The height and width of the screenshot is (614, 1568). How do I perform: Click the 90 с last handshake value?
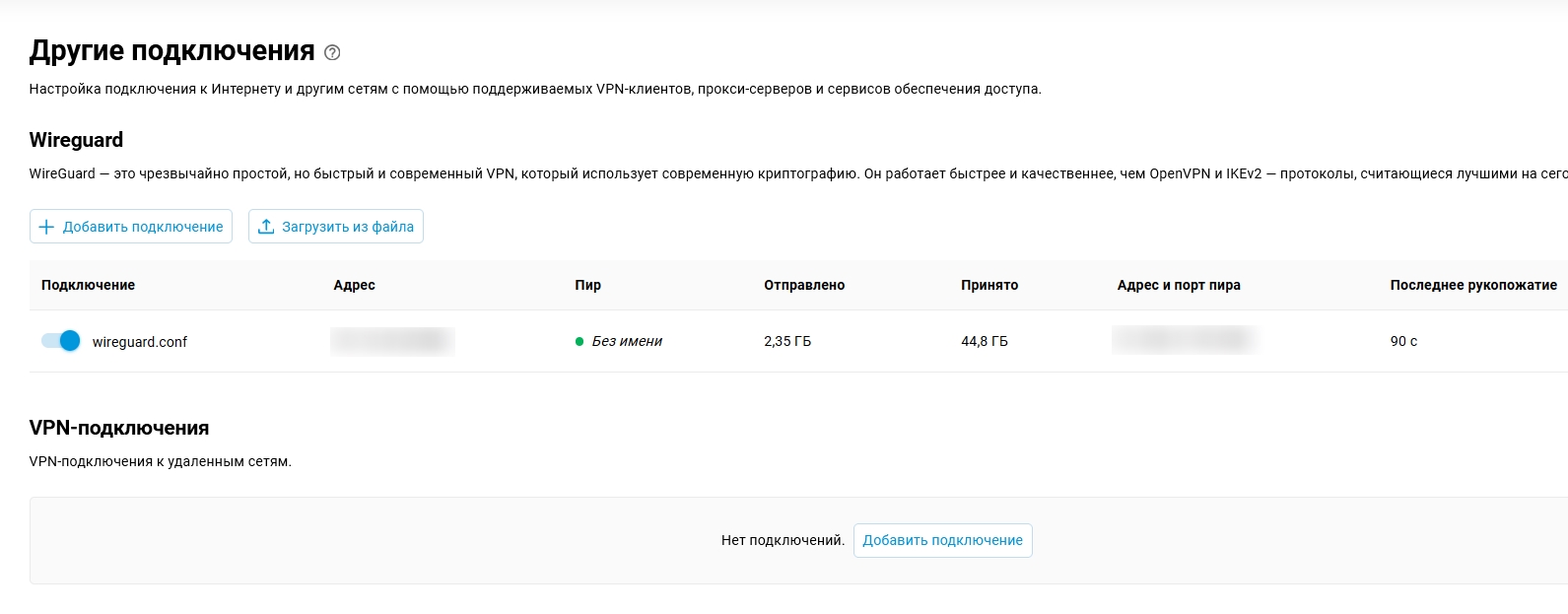coord(1403,341)
